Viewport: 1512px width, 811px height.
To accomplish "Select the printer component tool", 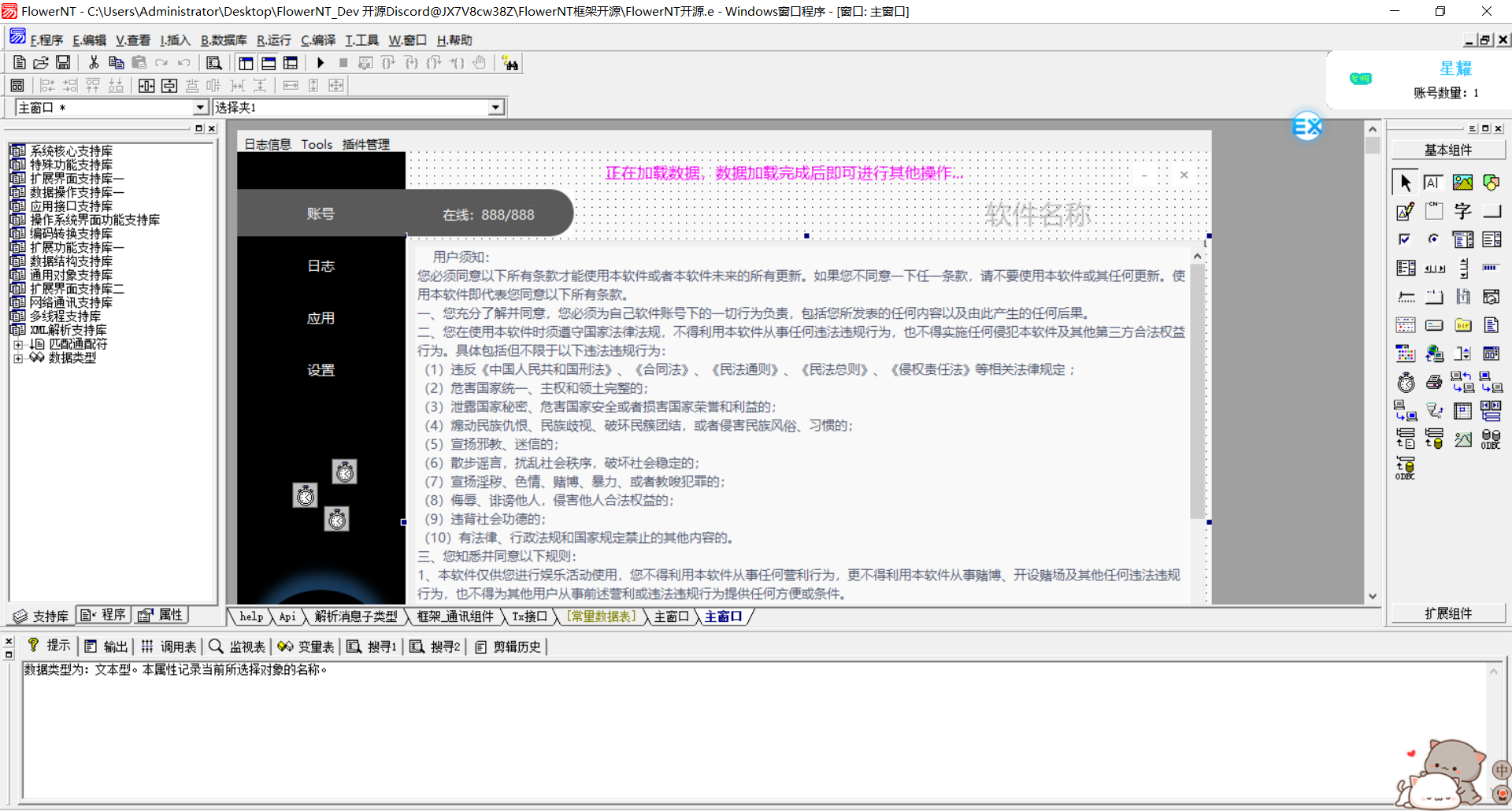I will pyautogui.click(x=1434, y=383).
